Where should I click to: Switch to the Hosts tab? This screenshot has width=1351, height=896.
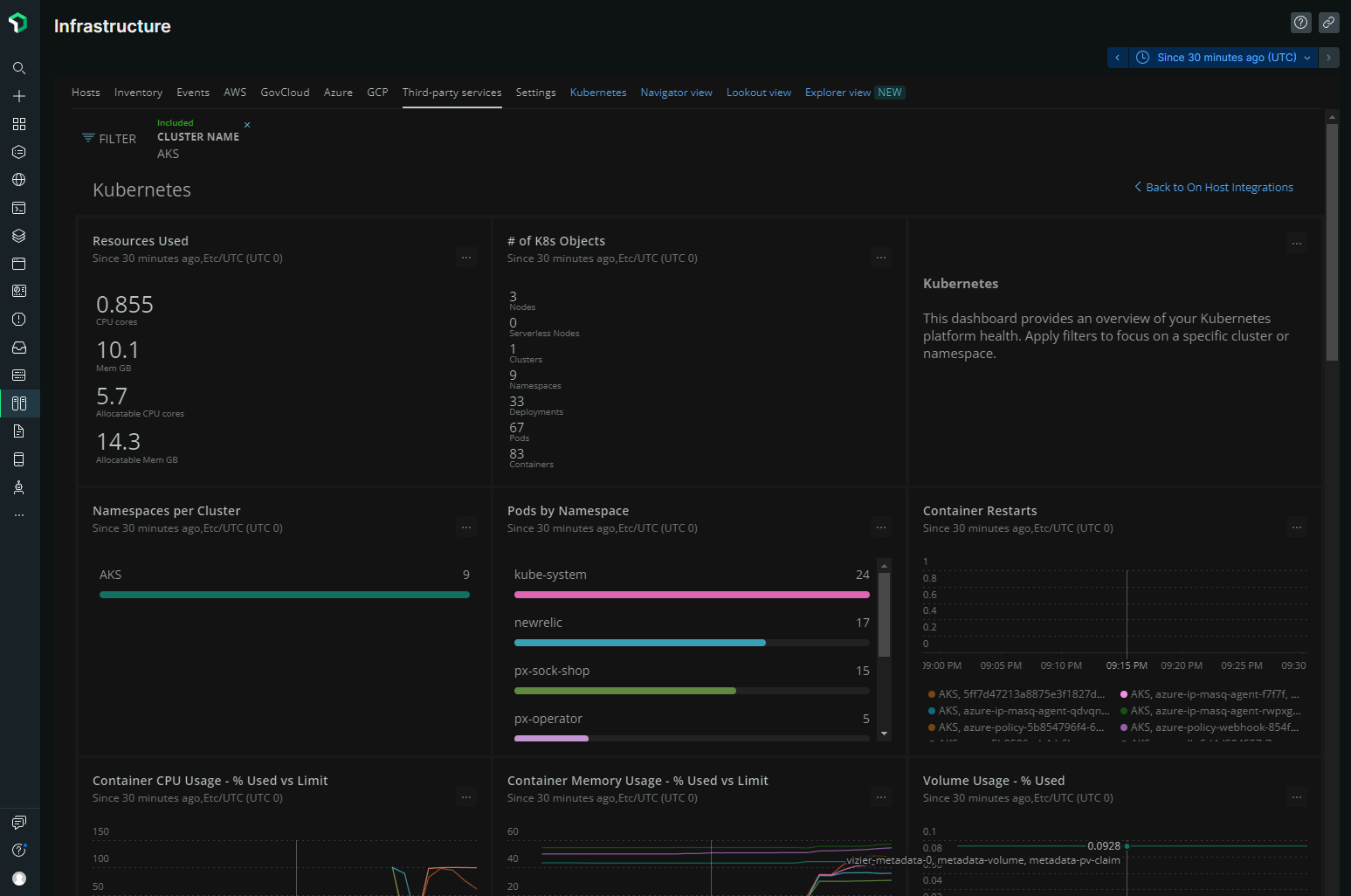(x=86, y=93)
